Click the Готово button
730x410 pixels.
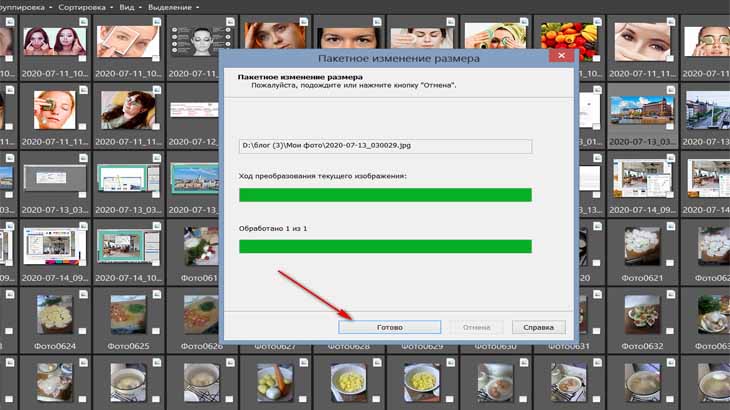tap(390, 327)
